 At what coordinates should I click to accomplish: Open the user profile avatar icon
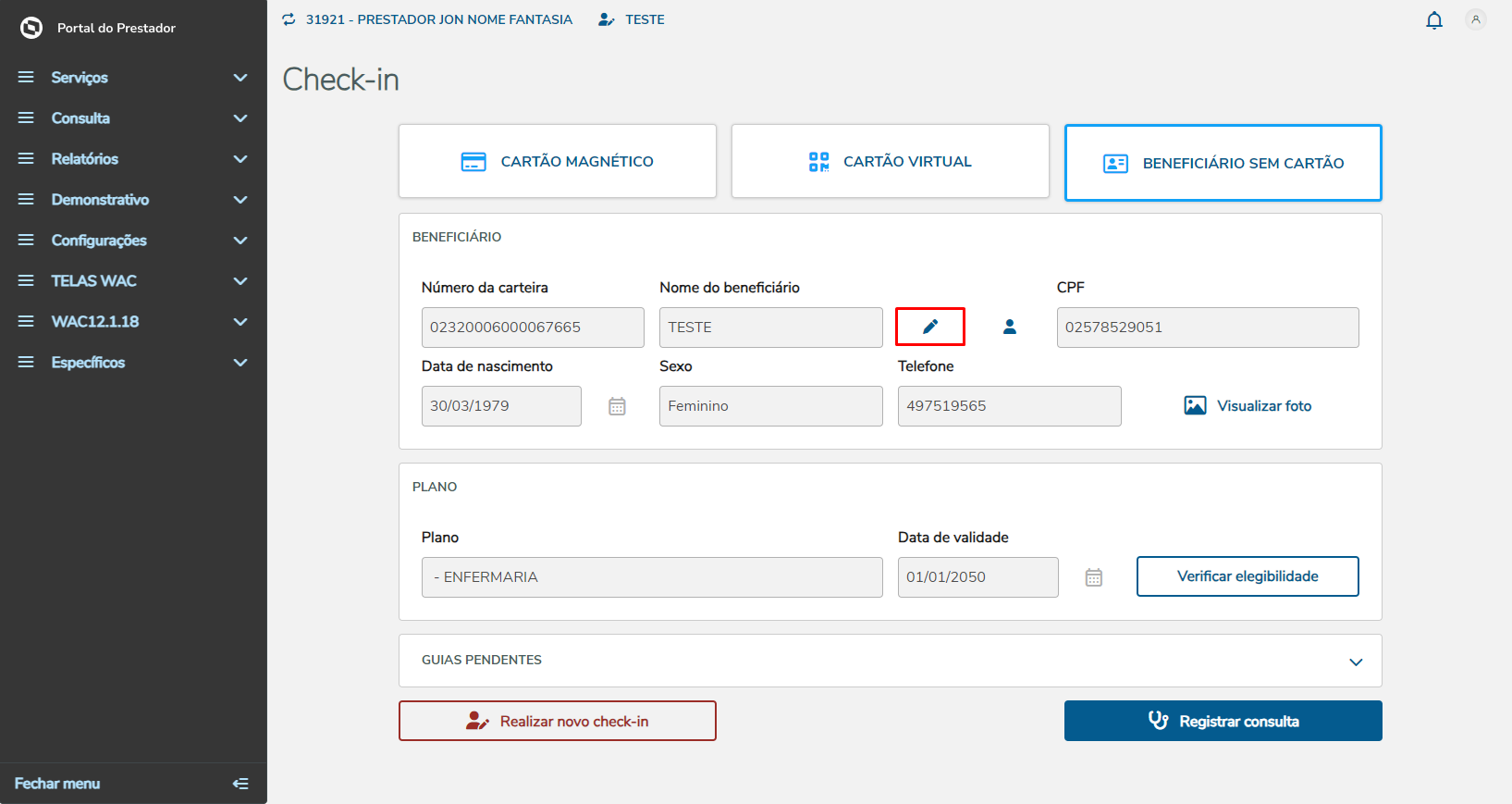click(1476, 19)
